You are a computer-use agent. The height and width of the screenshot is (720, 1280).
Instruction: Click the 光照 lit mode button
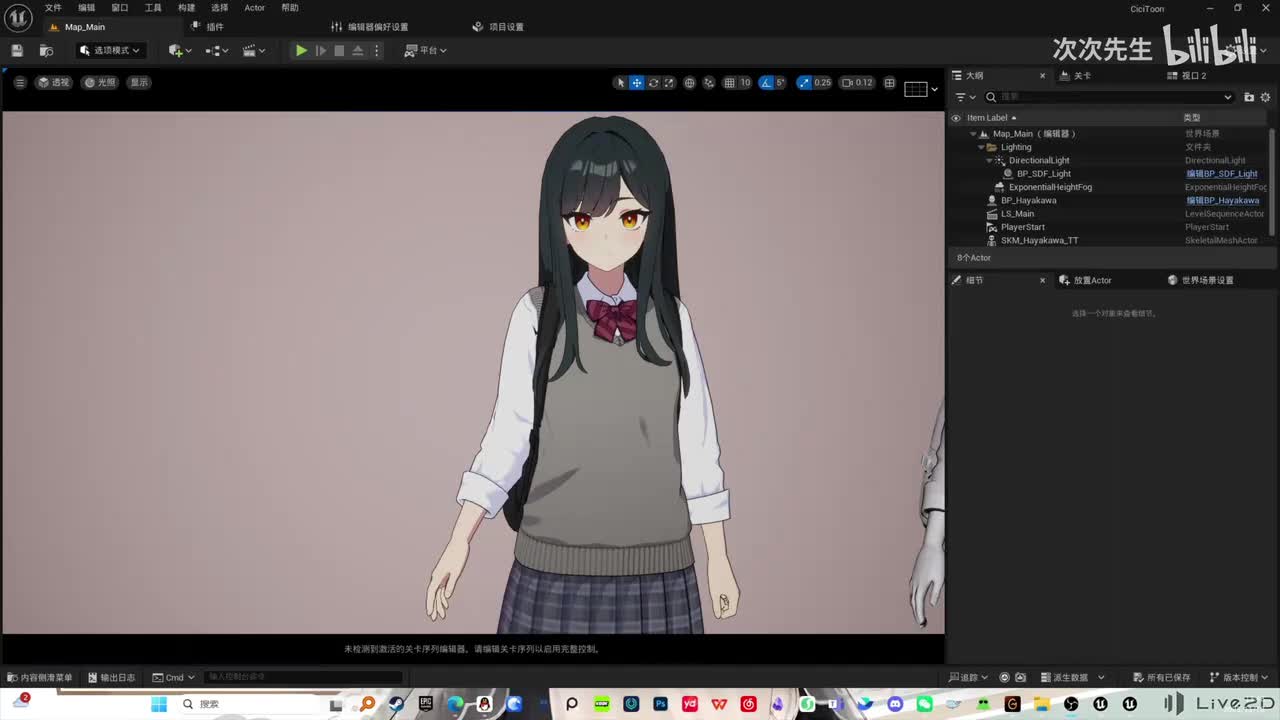100,82
